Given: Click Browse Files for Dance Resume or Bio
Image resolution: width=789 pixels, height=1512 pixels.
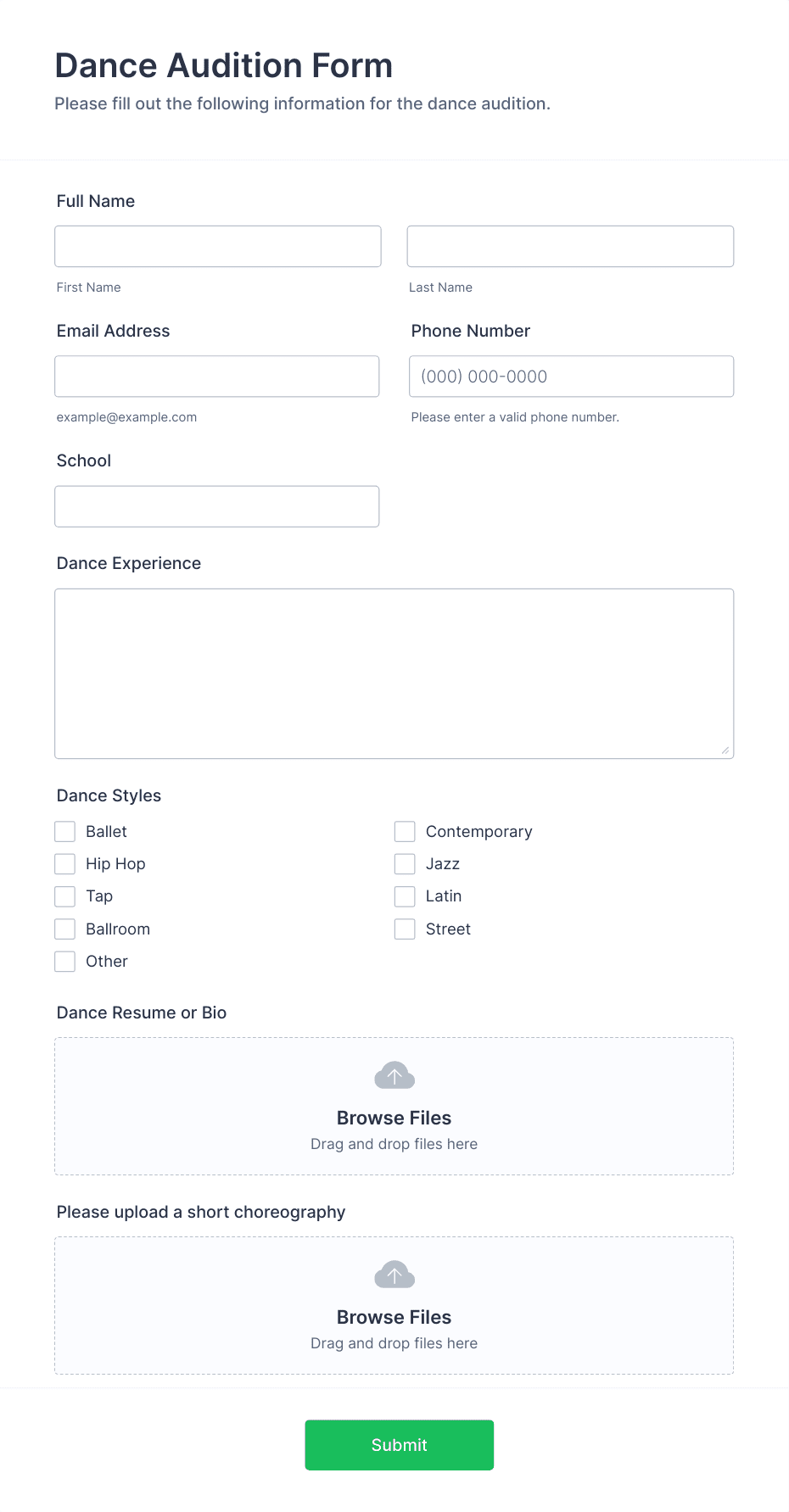Looking at the screenshot, I should click(x=394, y=1118).
